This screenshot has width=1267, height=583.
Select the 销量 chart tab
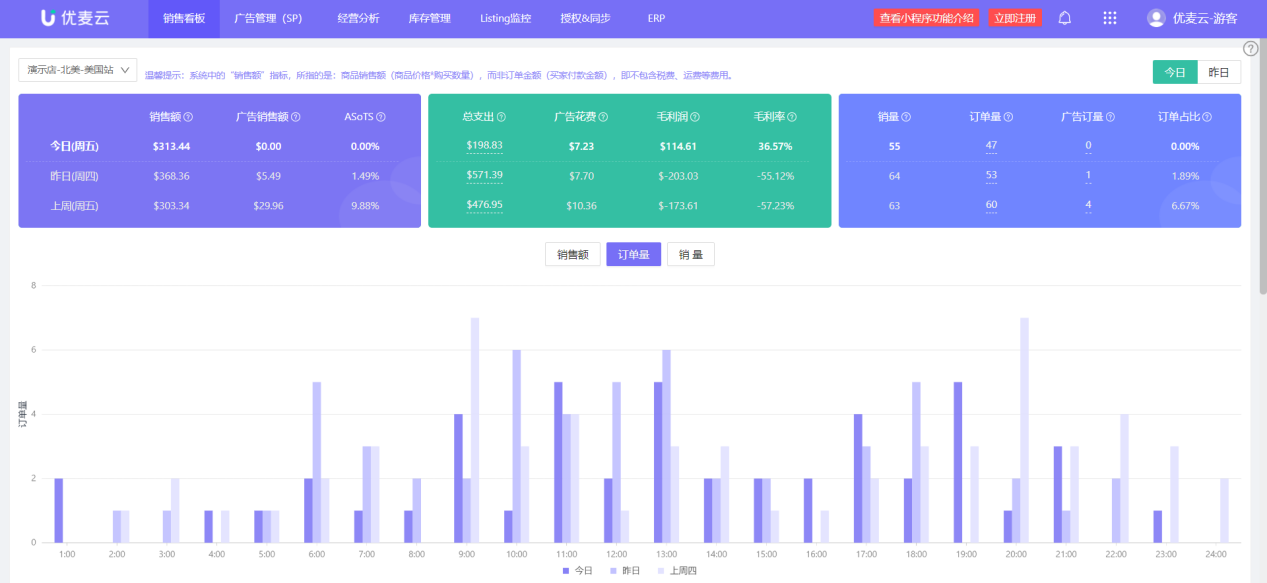(690, 254)
